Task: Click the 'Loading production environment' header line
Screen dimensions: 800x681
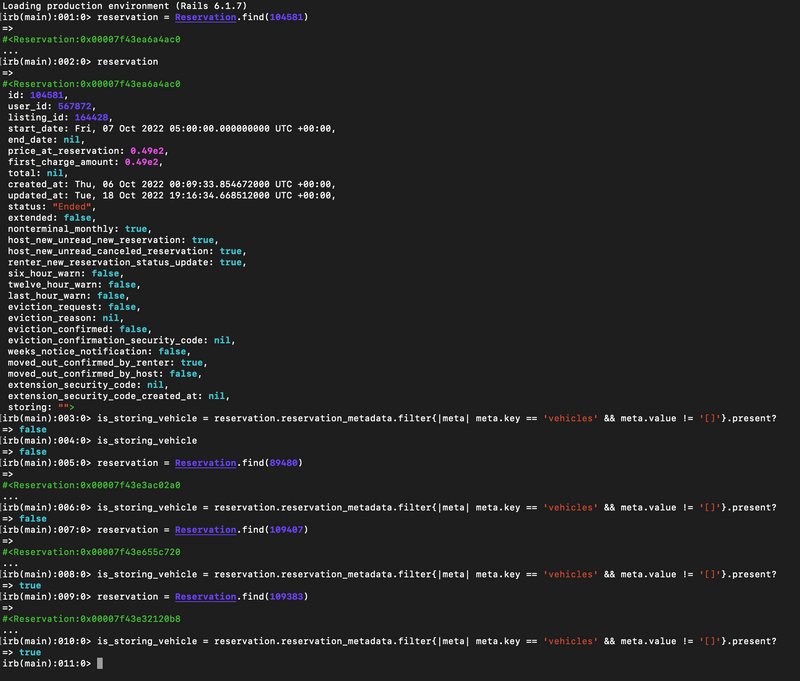Action: tap(124, 6)
